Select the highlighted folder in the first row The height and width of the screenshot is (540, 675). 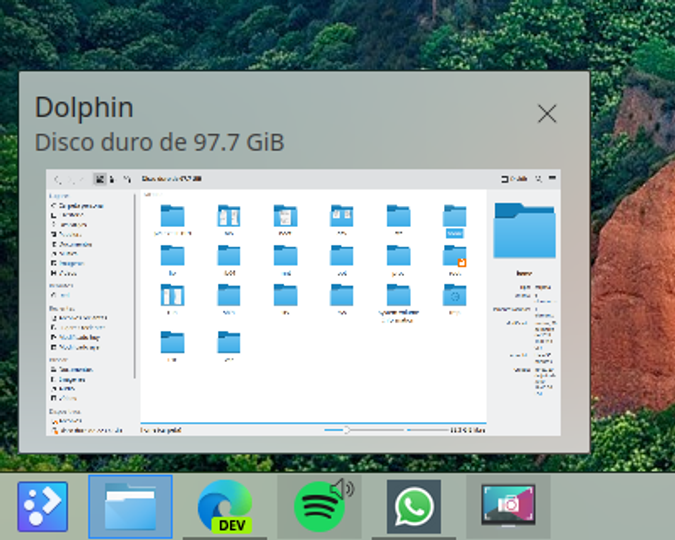[455, 221]
